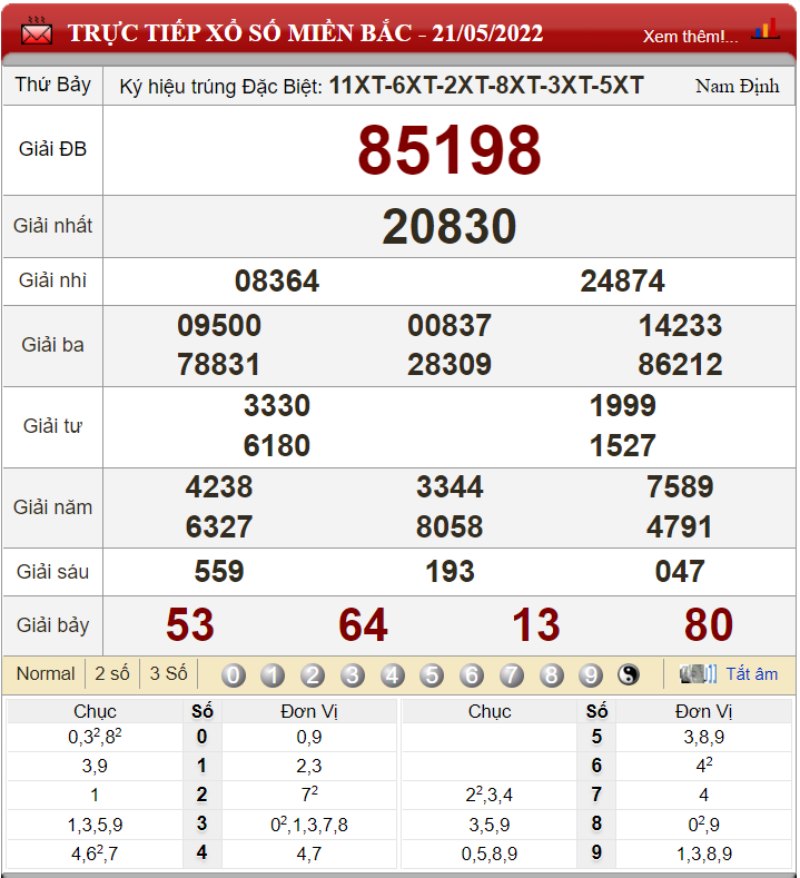Viewport: 800px width, 878px height.
Task: Click the special prize number 85198
Action: pyautogui.click(x=449, y=150)
